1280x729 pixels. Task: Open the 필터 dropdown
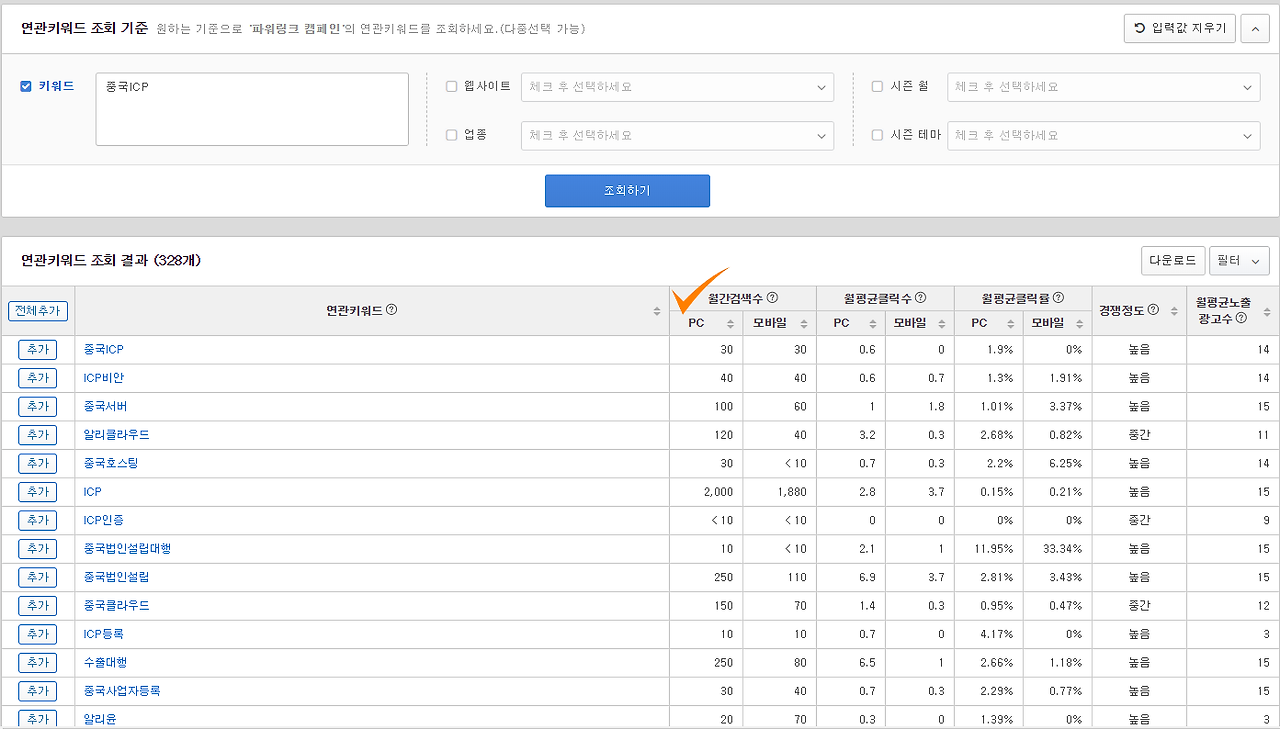1239,260
